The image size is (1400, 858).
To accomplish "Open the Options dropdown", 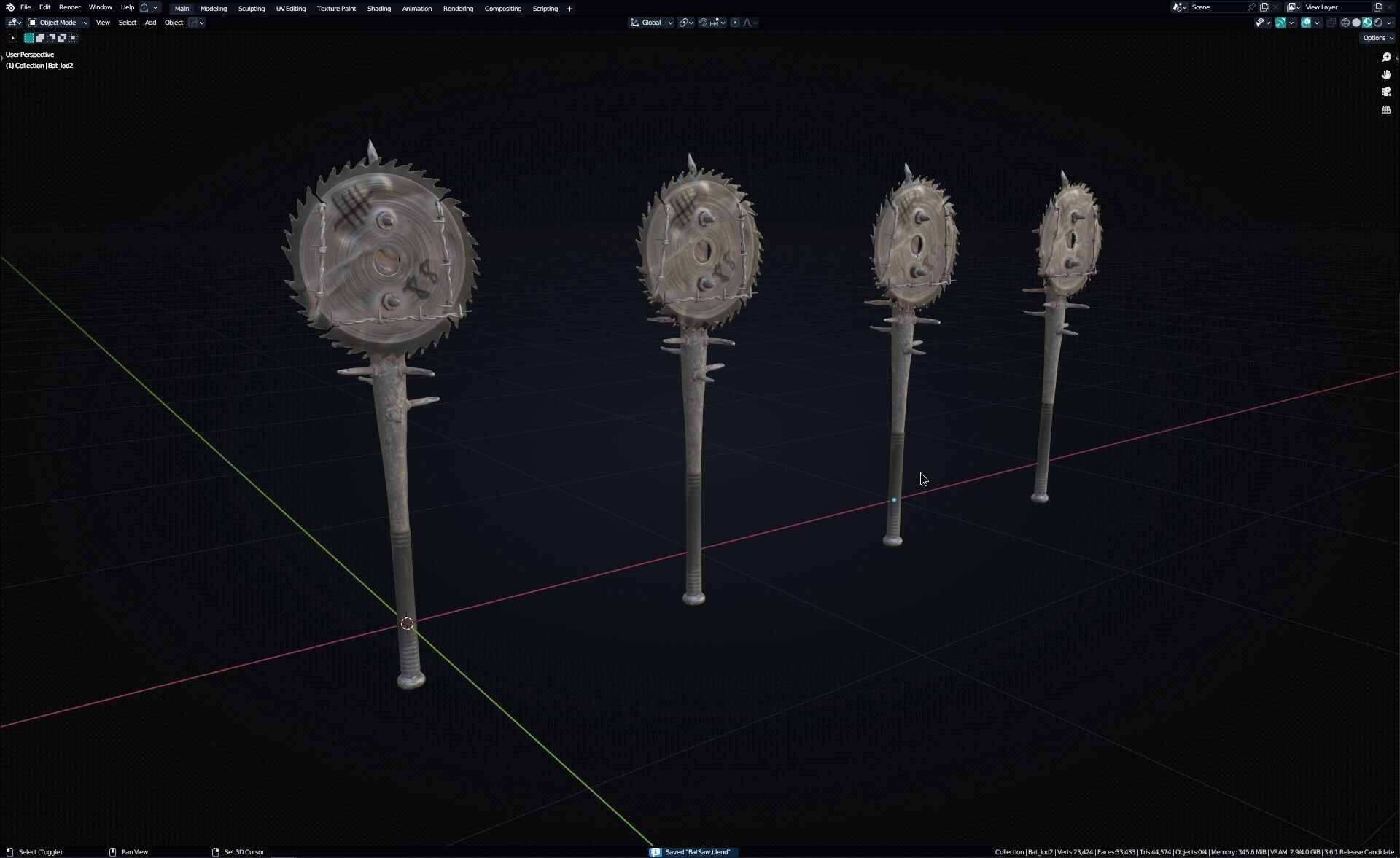I will coord(1377,38).
